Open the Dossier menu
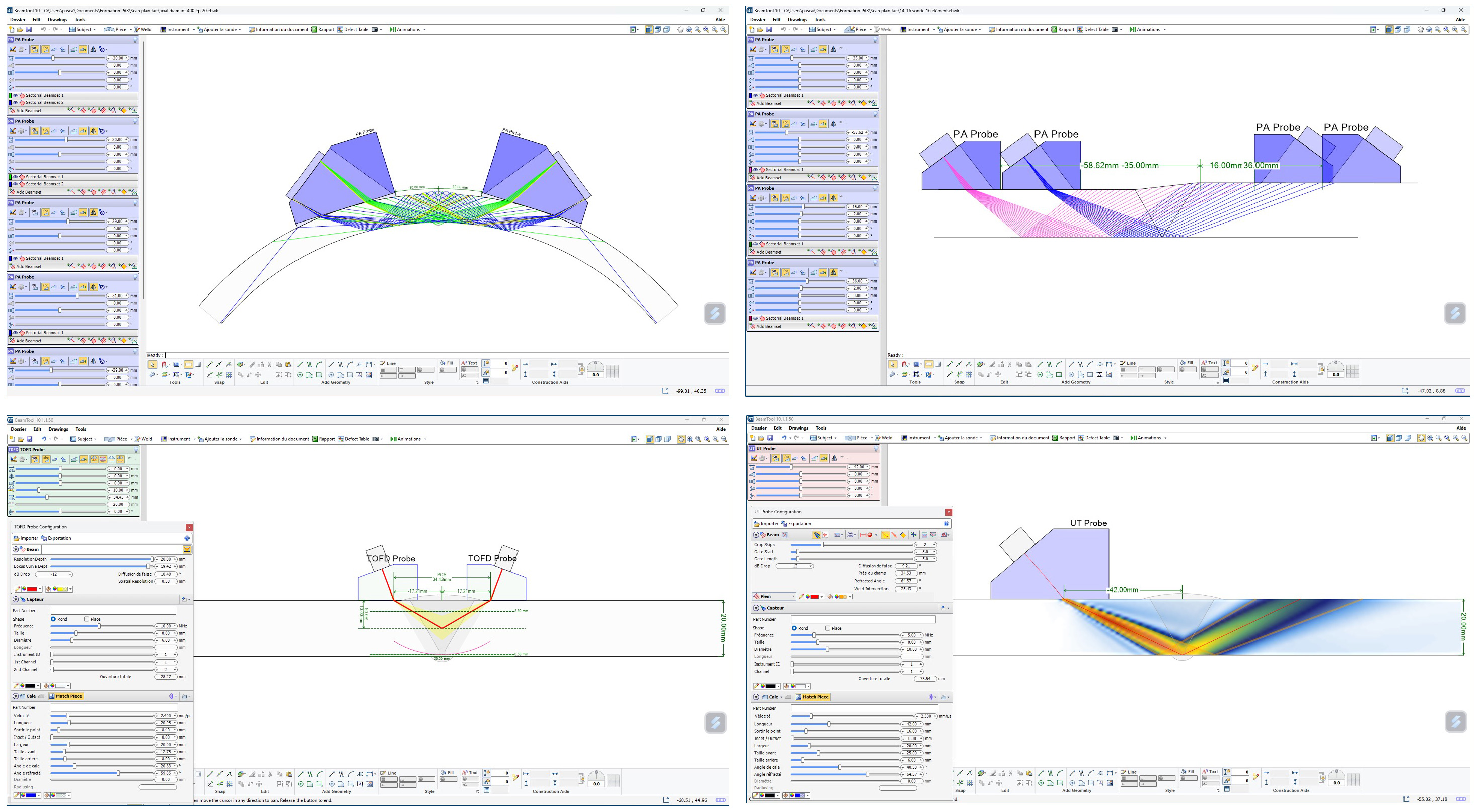Viewport: 1478px width, 812px height. coord(18,19)
